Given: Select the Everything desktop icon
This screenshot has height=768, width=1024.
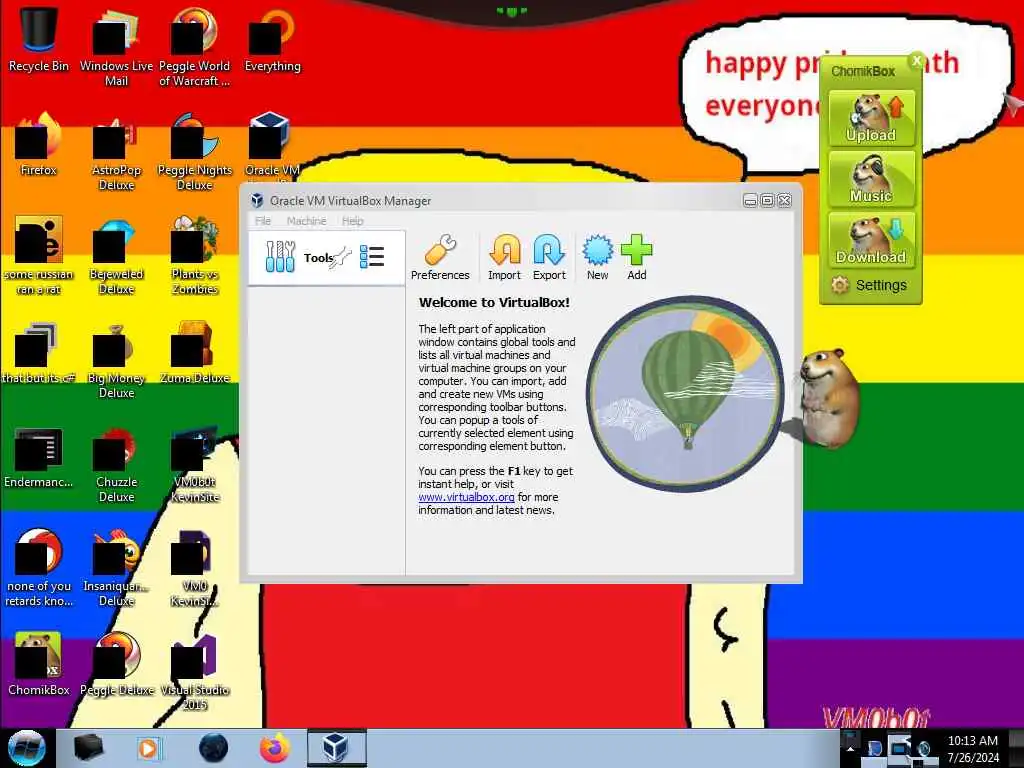Looking at the screenshot, I should (272, 40).
